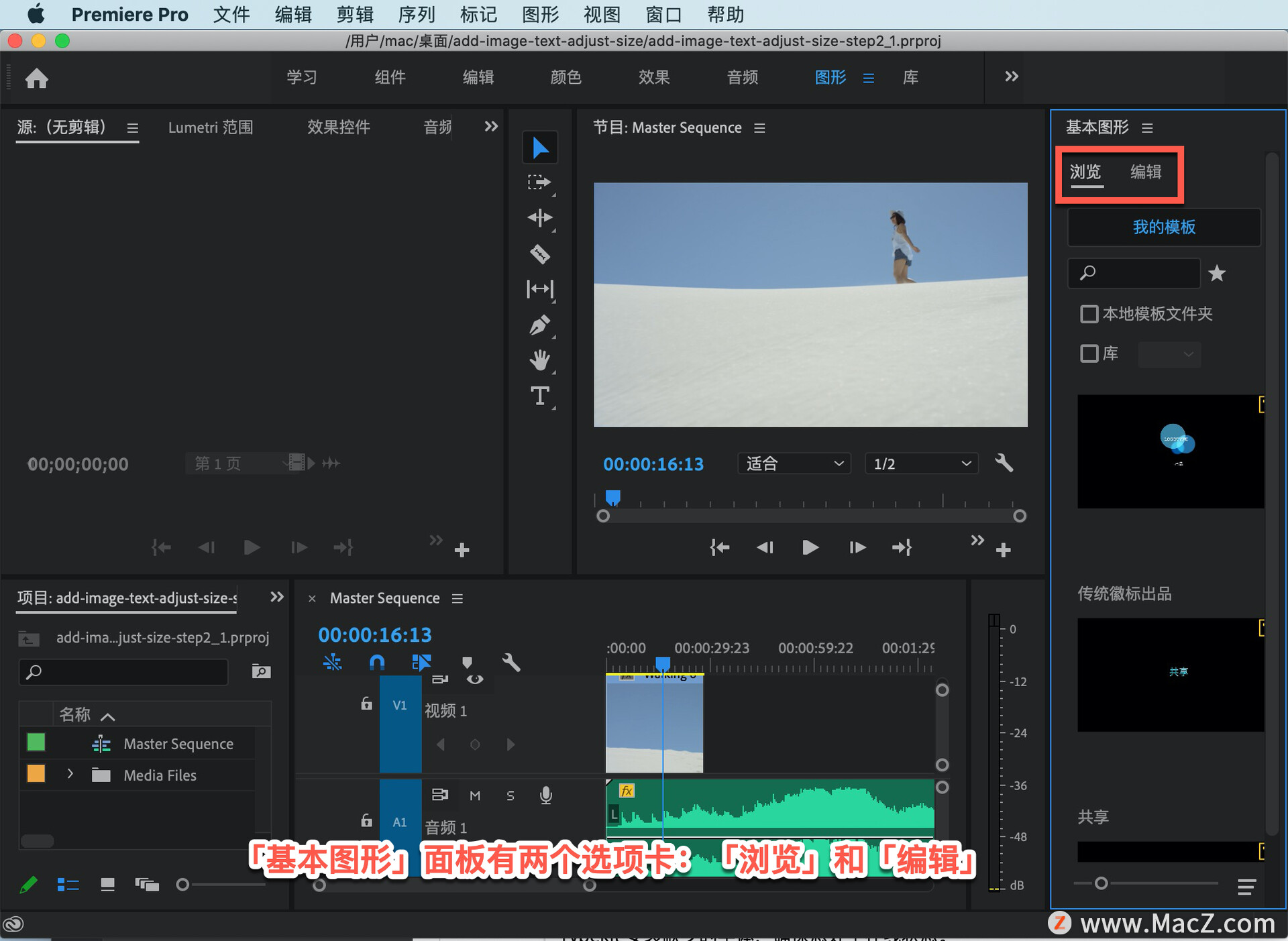The width and height of the screenshot is (1288, 941).
Task: Select the Razor tool
Action: [x=540, y=254]
